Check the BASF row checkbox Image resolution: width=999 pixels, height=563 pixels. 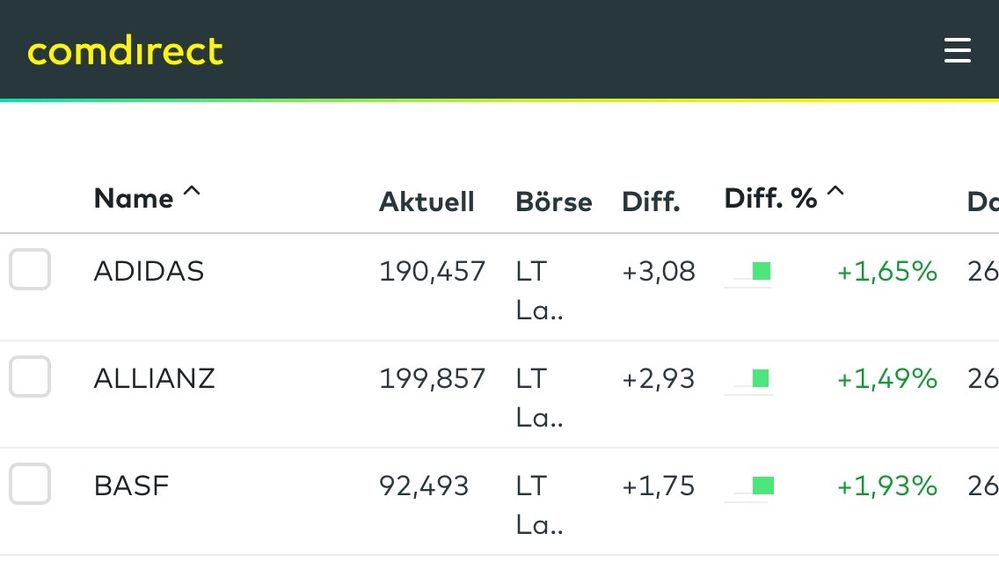[30, 485]
